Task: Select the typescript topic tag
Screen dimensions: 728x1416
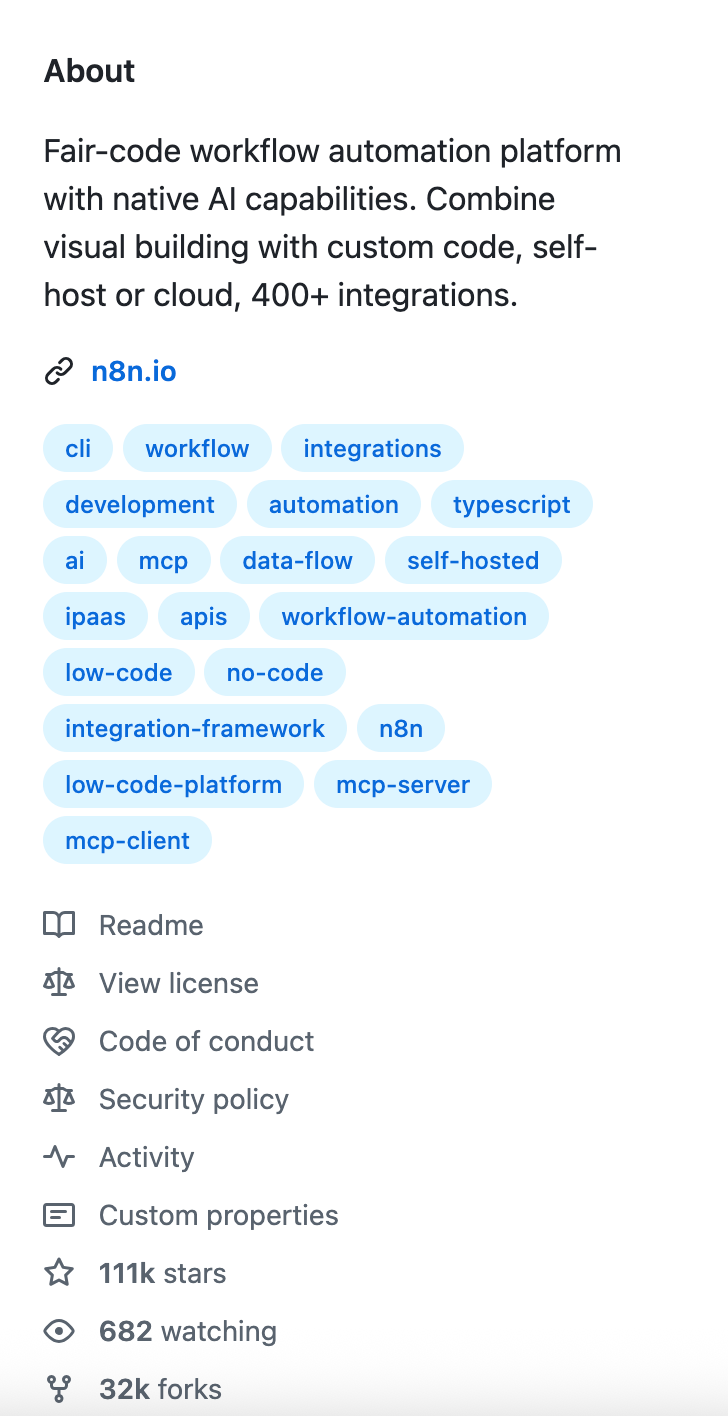Action: [x=511, y=504]
